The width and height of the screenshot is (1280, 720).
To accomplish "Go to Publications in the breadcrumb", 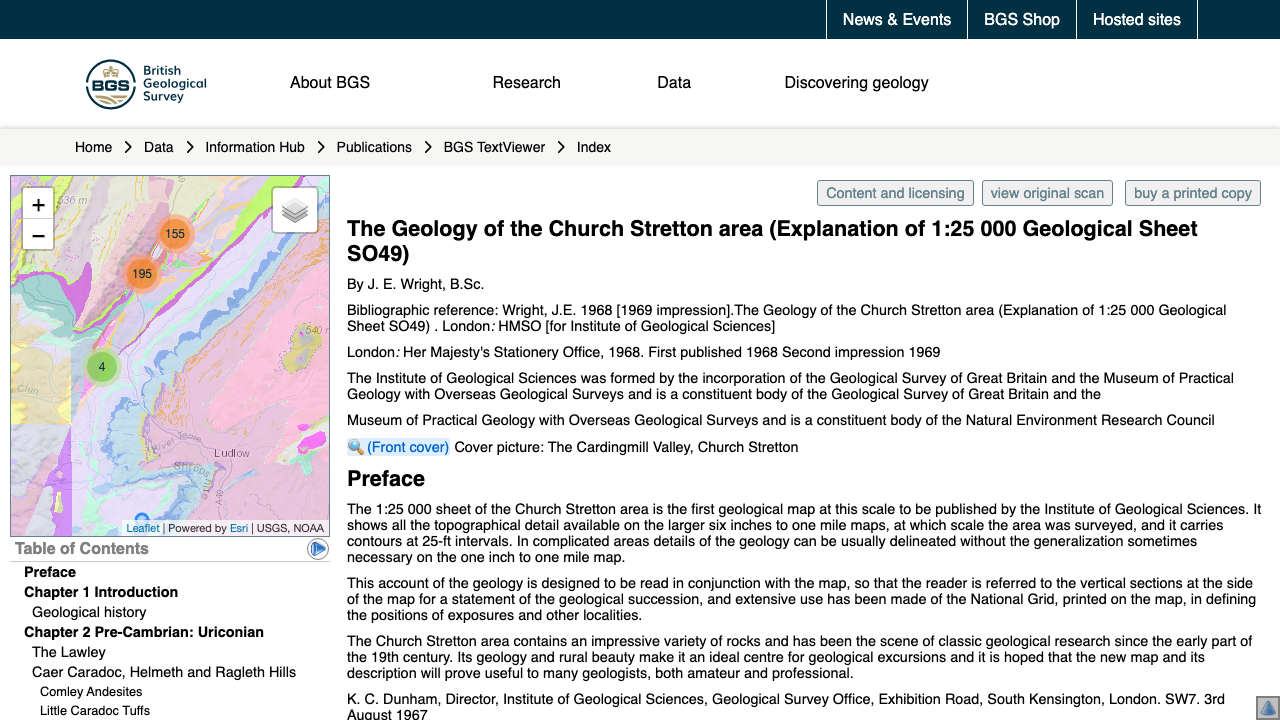I will [374, 147].
